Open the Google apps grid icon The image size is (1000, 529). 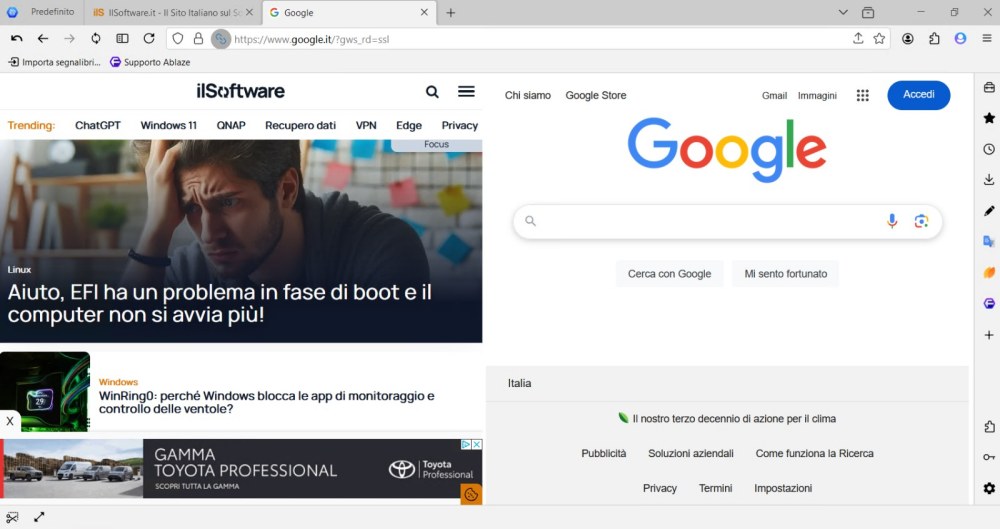tap(862, 95)
